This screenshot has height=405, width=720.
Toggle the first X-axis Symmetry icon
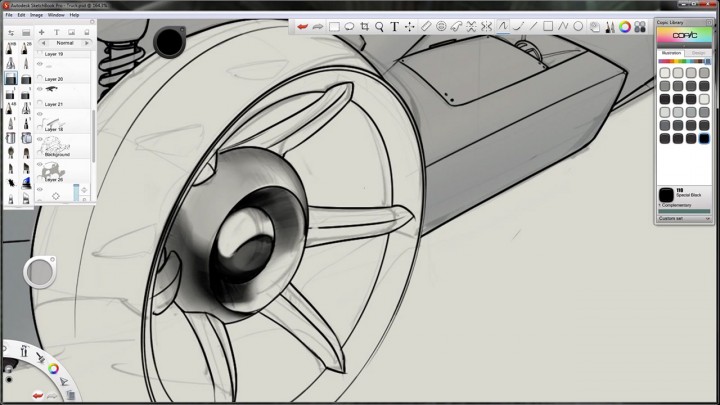coord(471,27)
